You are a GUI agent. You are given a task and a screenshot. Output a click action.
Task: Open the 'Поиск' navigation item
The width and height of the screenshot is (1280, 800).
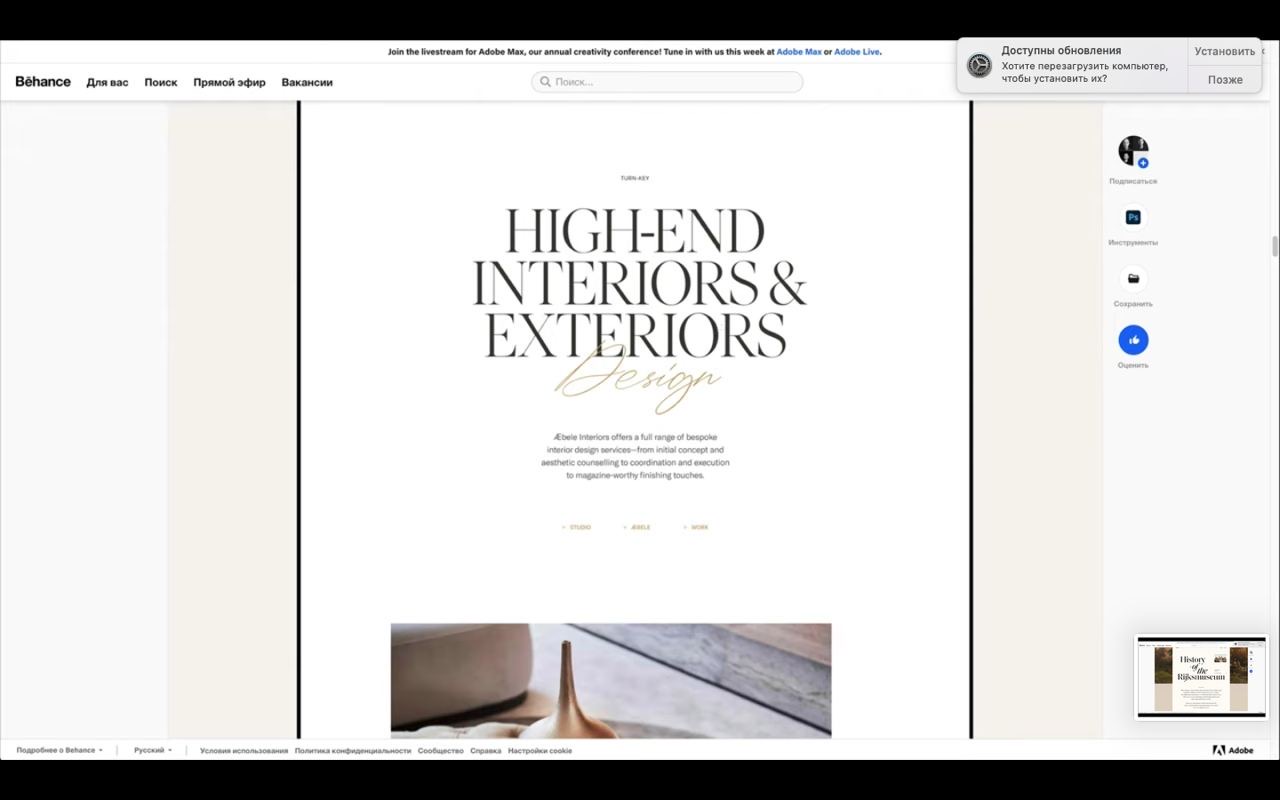click(161, 82)
